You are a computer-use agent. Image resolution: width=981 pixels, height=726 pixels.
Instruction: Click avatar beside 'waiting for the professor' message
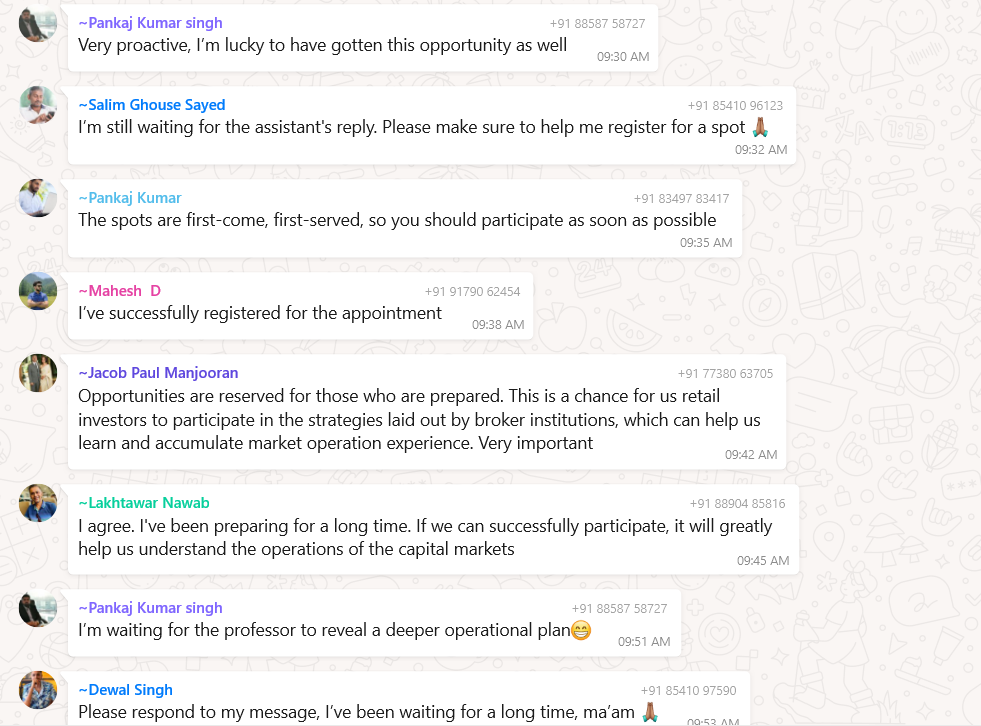pyautogui.click(x=38, y=608)
